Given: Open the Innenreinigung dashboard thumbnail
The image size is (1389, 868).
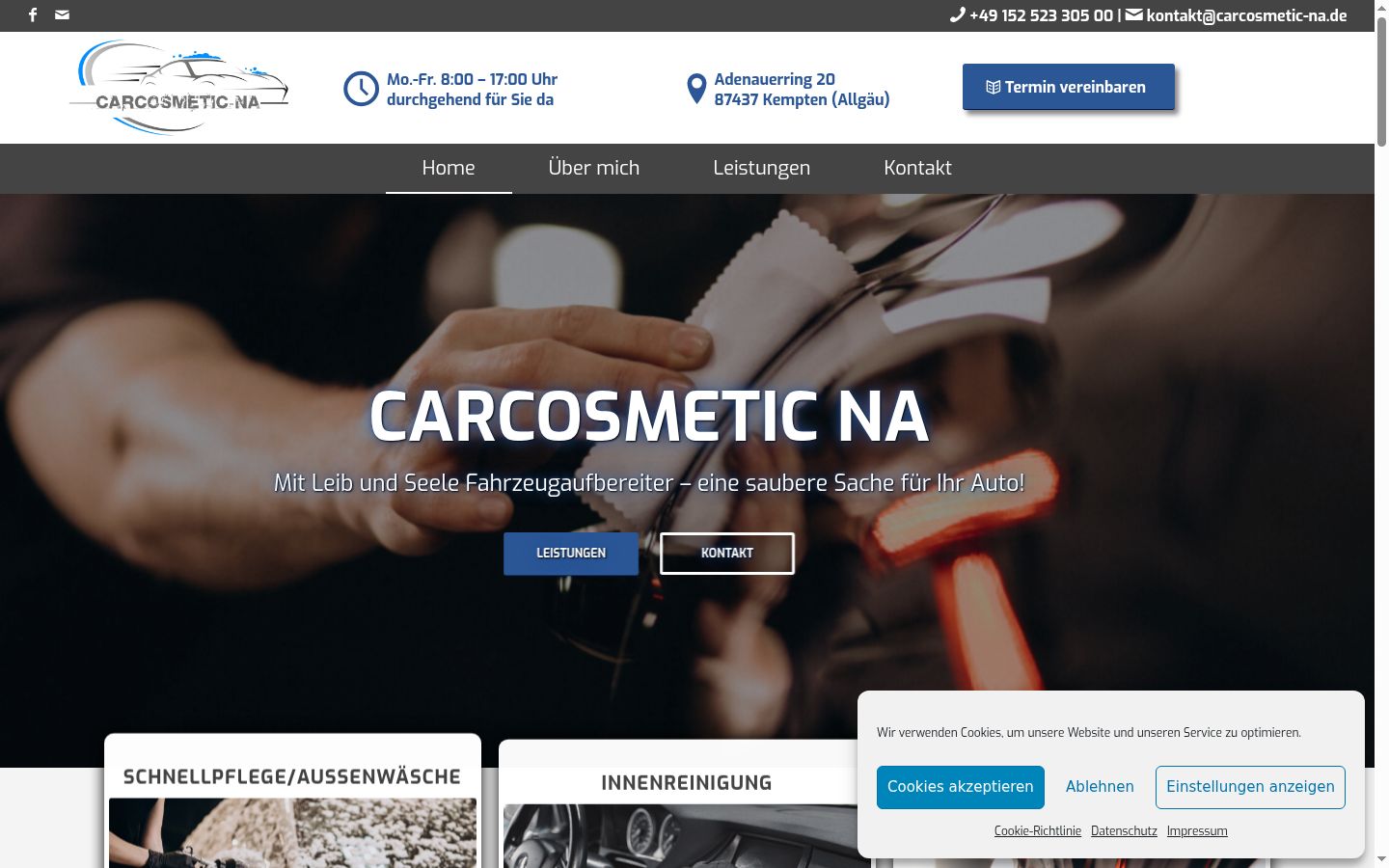Looking at the screenshot, I should click(687, 836).
